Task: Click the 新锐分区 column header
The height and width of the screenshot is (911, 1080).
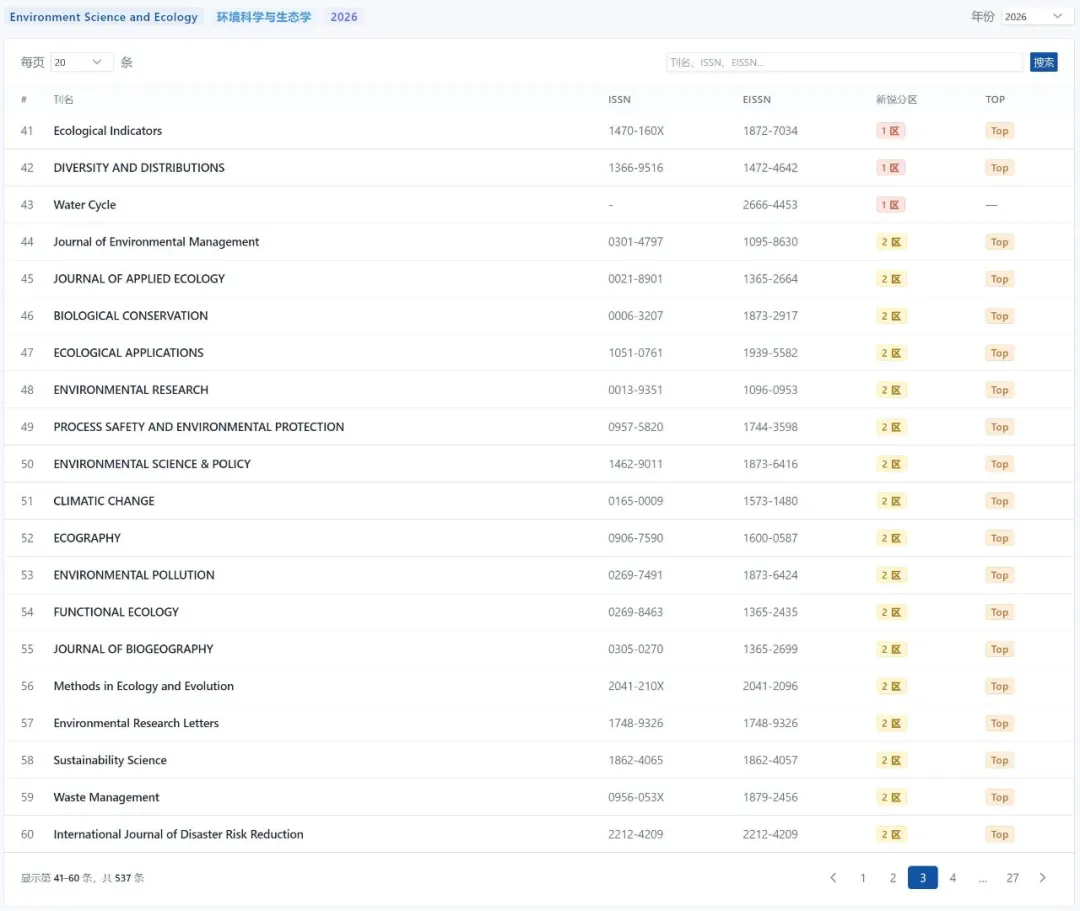Action: (896, 99)
